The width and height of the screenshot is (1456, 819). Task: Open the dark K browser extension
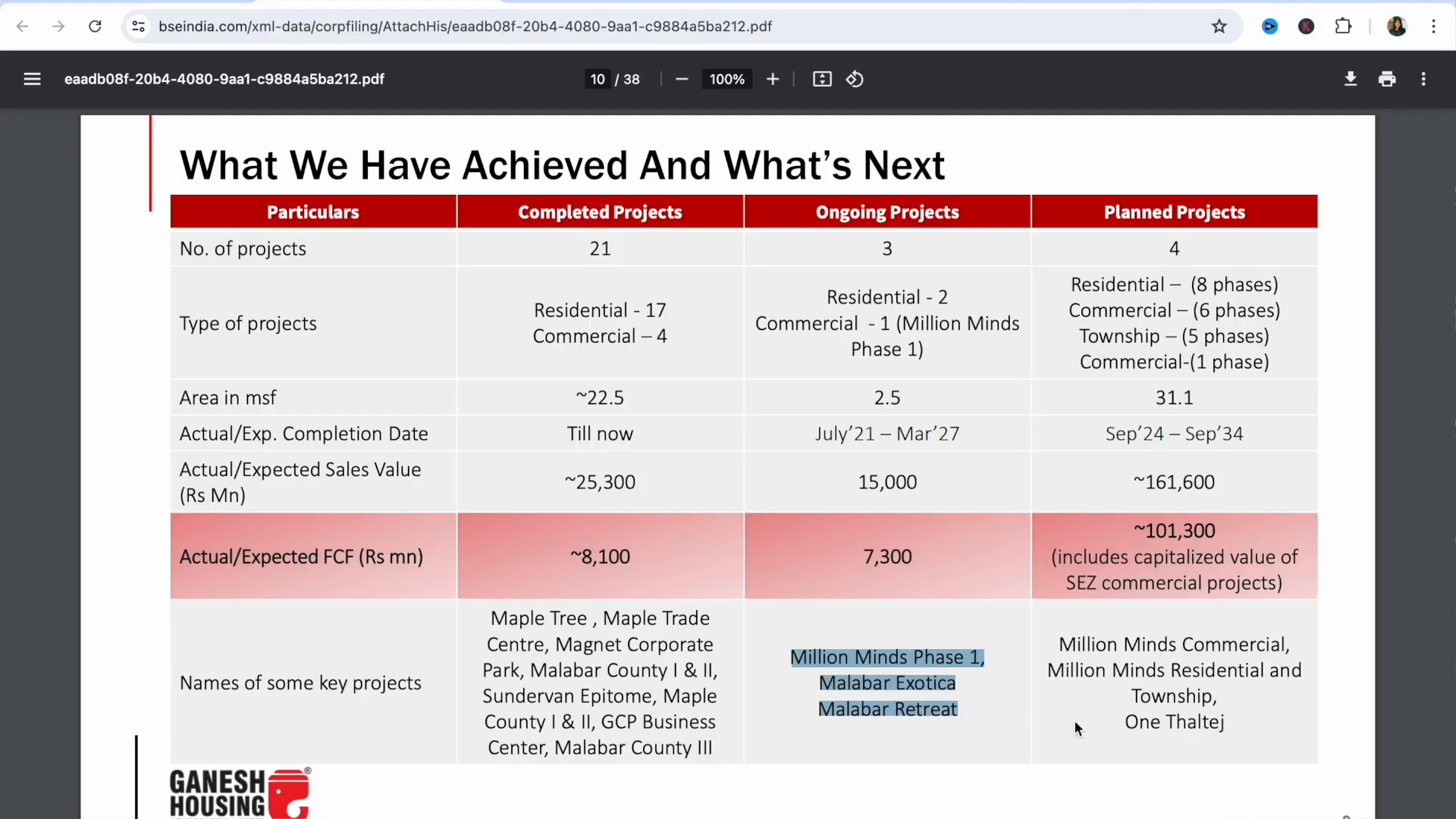(x=1306, y=27)
